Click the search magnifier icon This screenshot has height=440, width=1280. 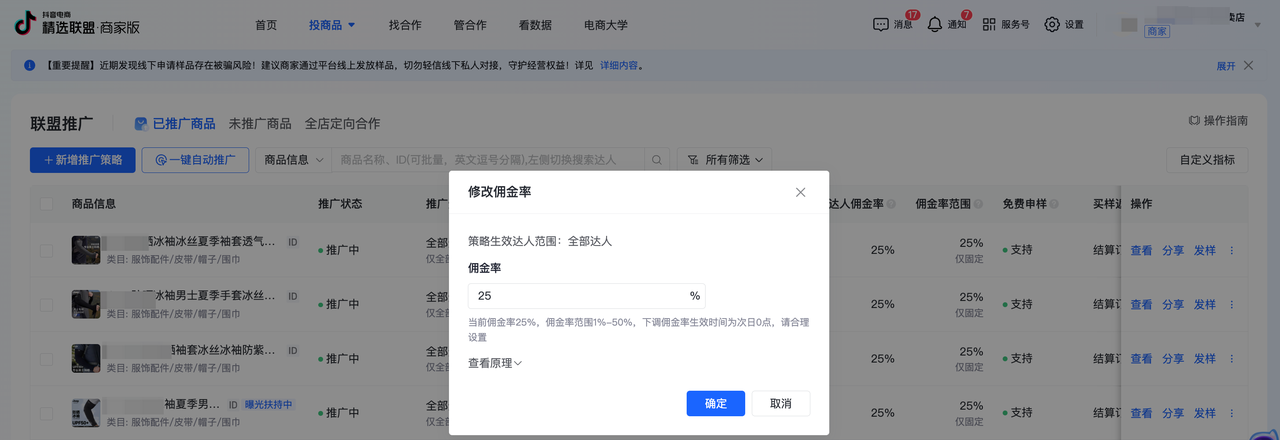coord(657,160)
